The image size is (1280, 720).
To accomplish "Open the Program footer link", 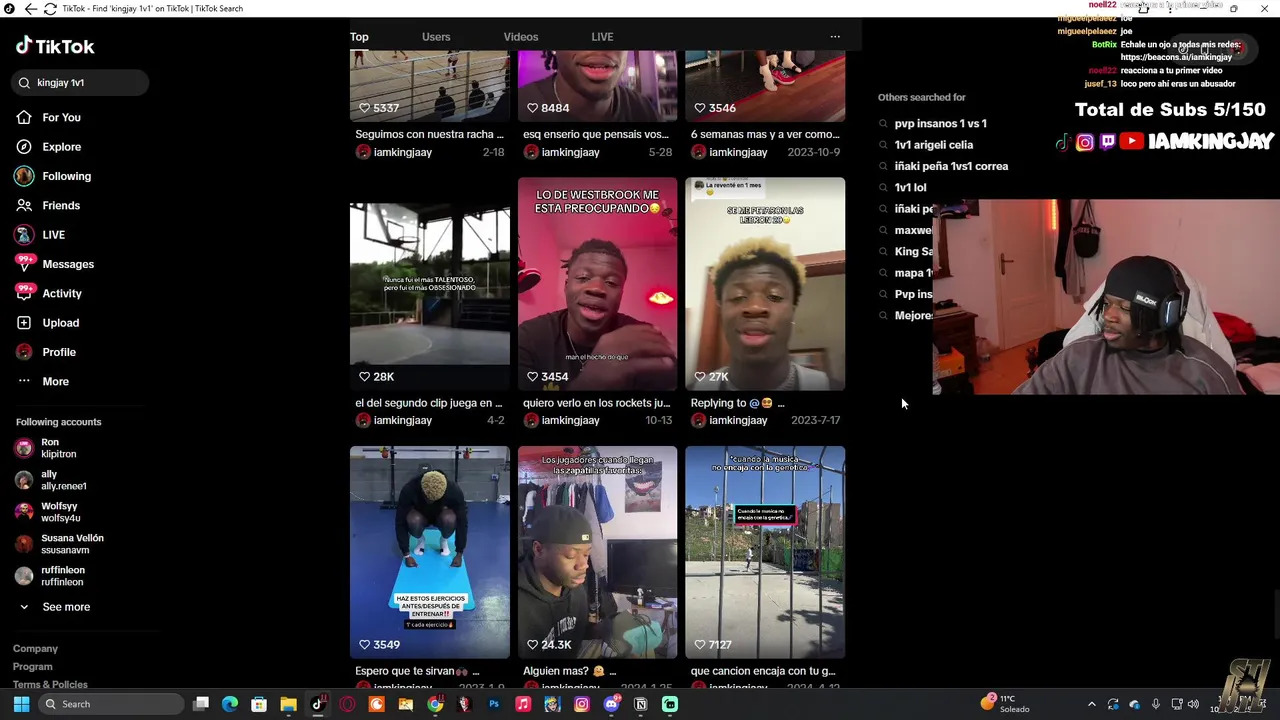I will [32, 667].
